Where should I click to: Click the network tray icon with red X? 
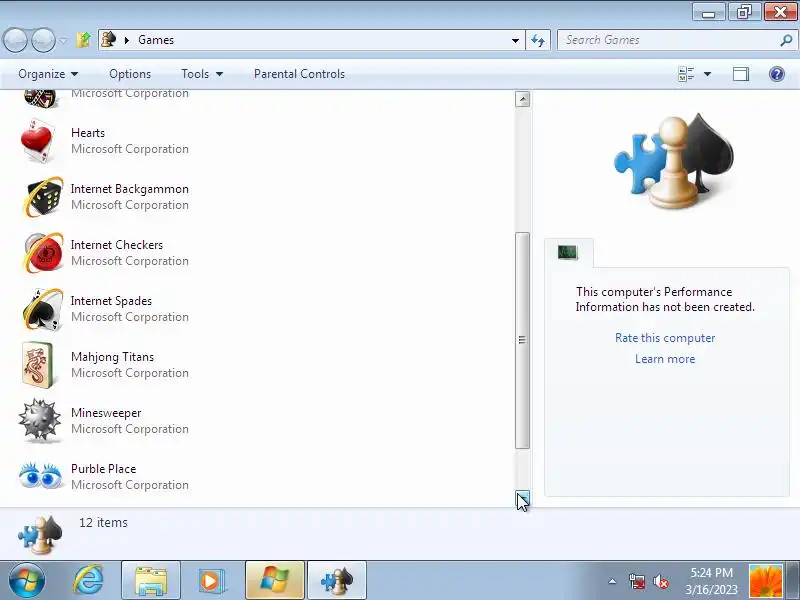click(x=636, y=581)
